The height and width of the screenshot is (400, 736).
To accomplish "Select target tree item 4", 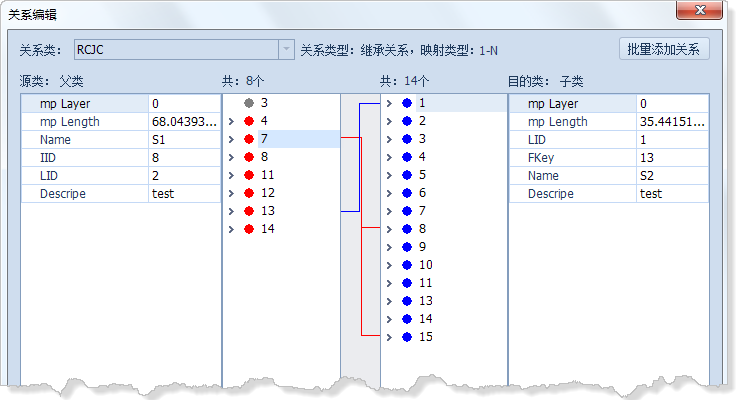I will (x=423, y=157).
